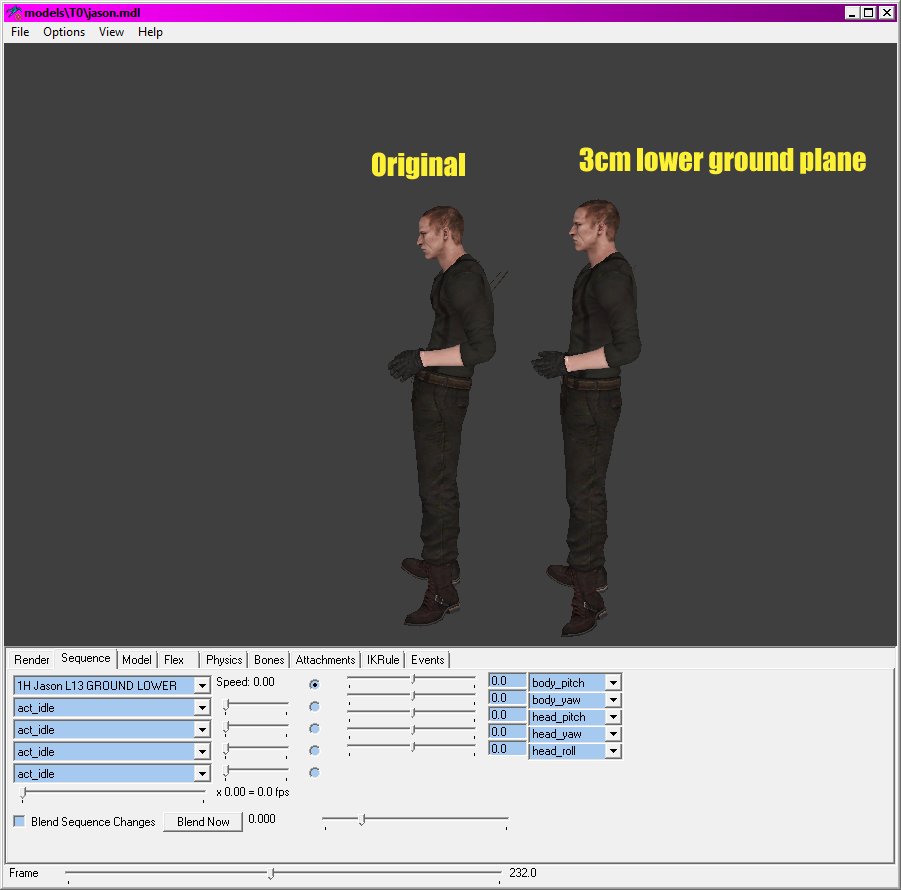Select the second sequence layer radio button
The width and height of the screenshot is (901, 890).
point(314,706)
